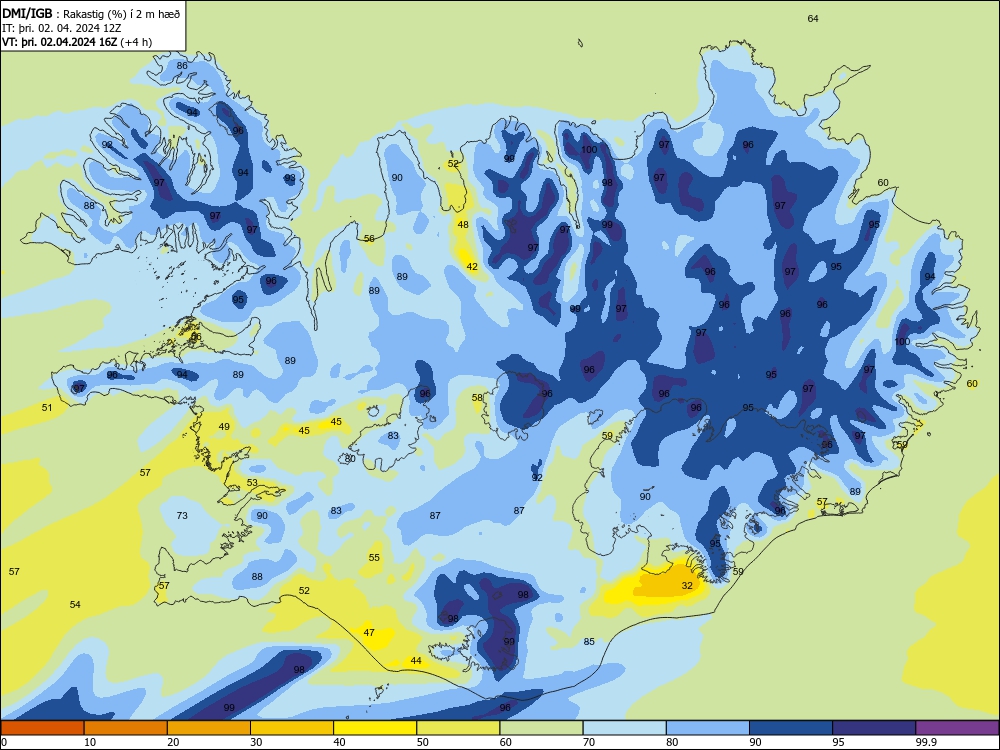Click the VT valid time line 16Z
Image resolution: width=1000 pixels, height=750 pixels.
[x=77, y=42]
